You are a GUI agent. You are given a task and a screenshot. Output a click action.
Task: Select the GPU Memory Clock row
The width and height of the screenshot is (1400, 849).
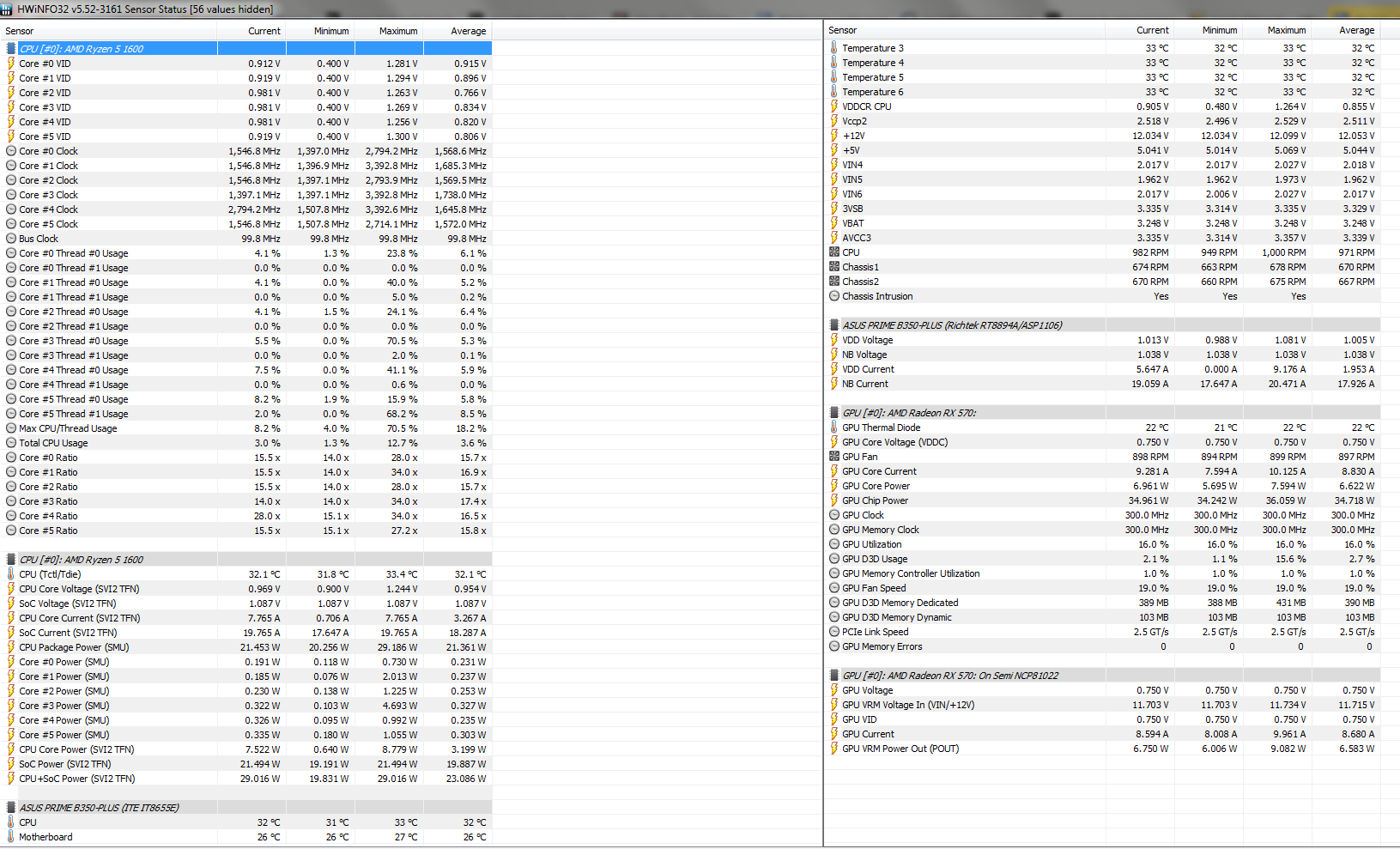(1103, 530)
